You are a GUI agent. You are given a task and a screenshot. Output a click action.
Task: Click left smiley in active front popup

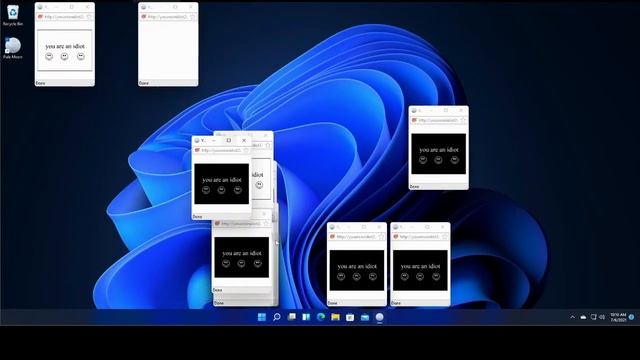[x=206, y=190]
